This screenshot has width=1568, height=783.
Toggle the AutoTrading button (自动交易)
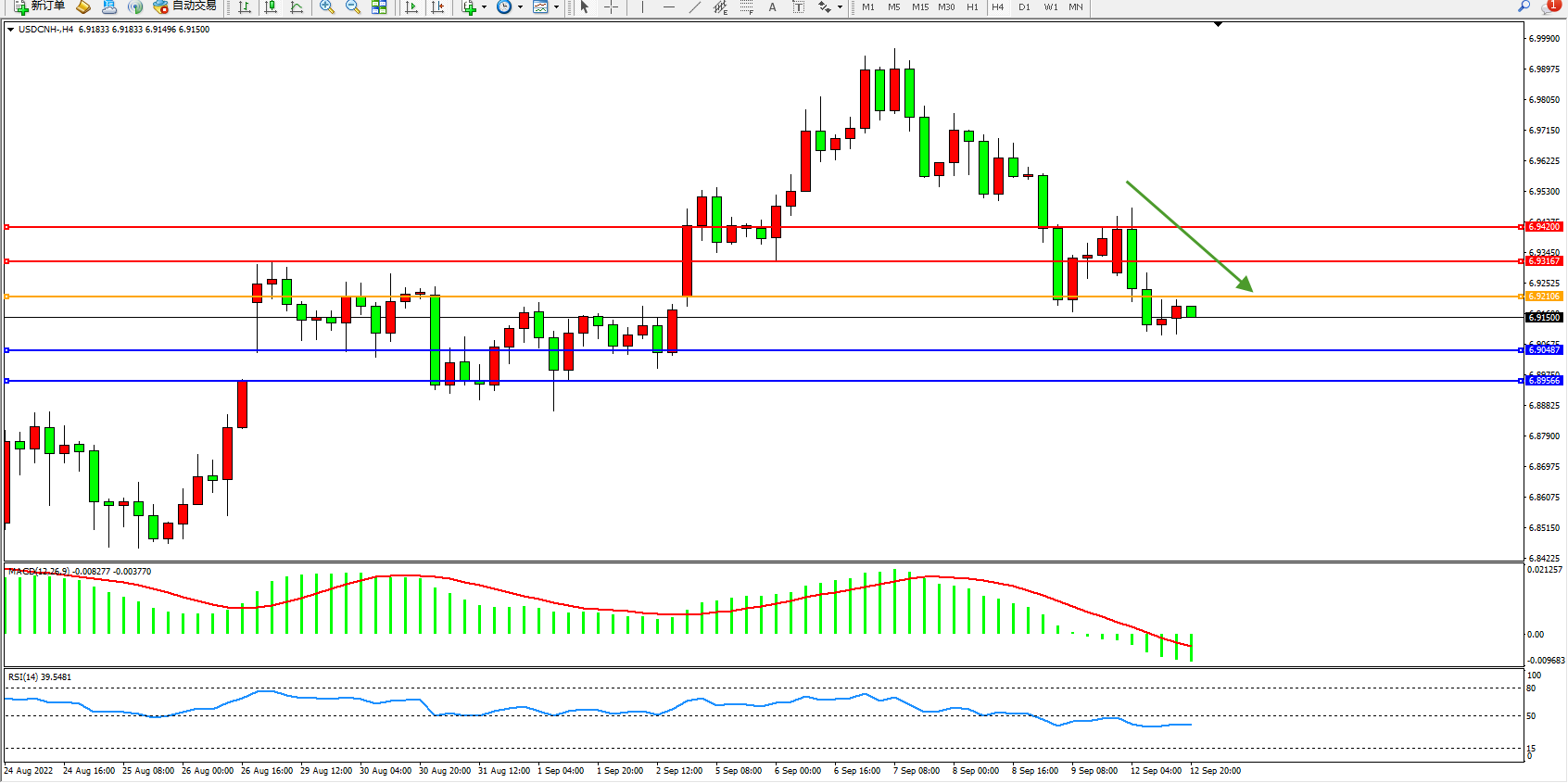click(184, 6)
